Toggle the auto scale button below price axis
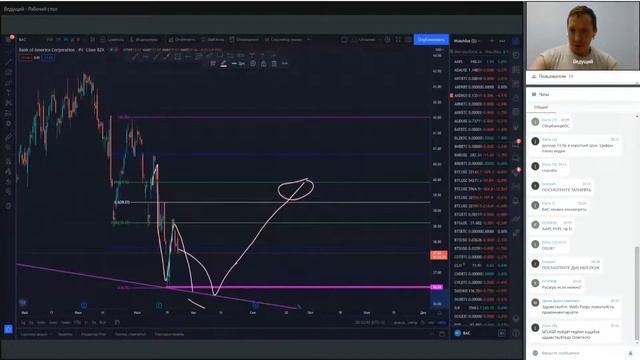The height and width of the screenshot is (360, 640). pos(441,322)
